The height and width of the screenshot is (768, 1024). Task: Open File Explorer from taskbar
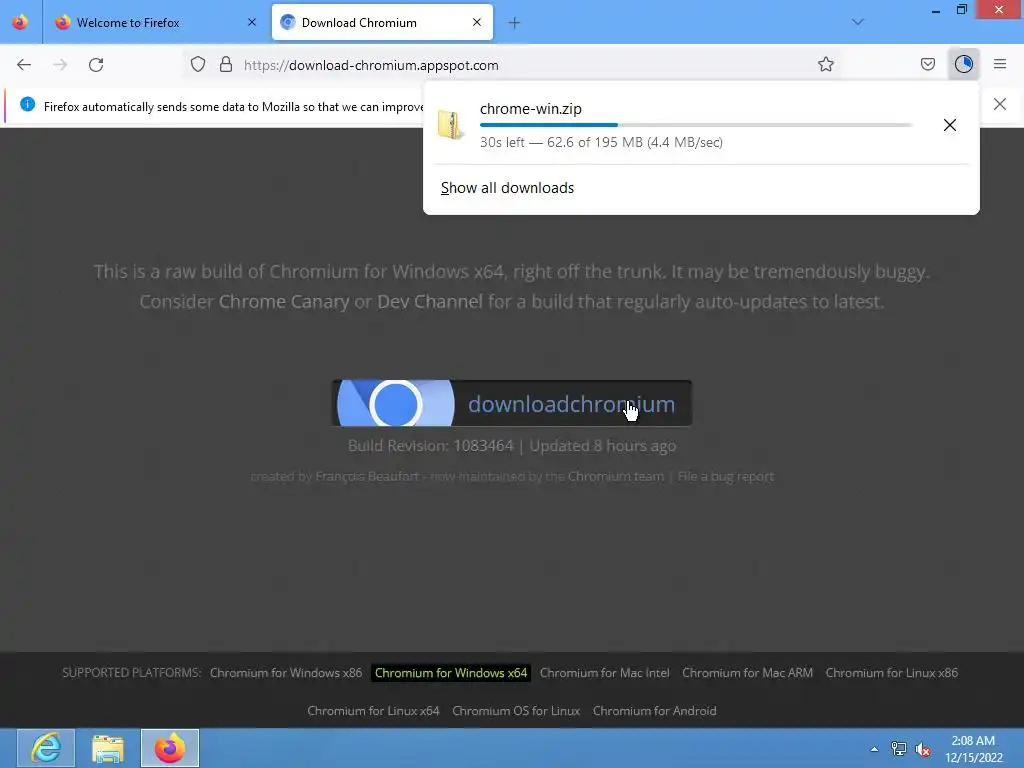tap(108, 748)
